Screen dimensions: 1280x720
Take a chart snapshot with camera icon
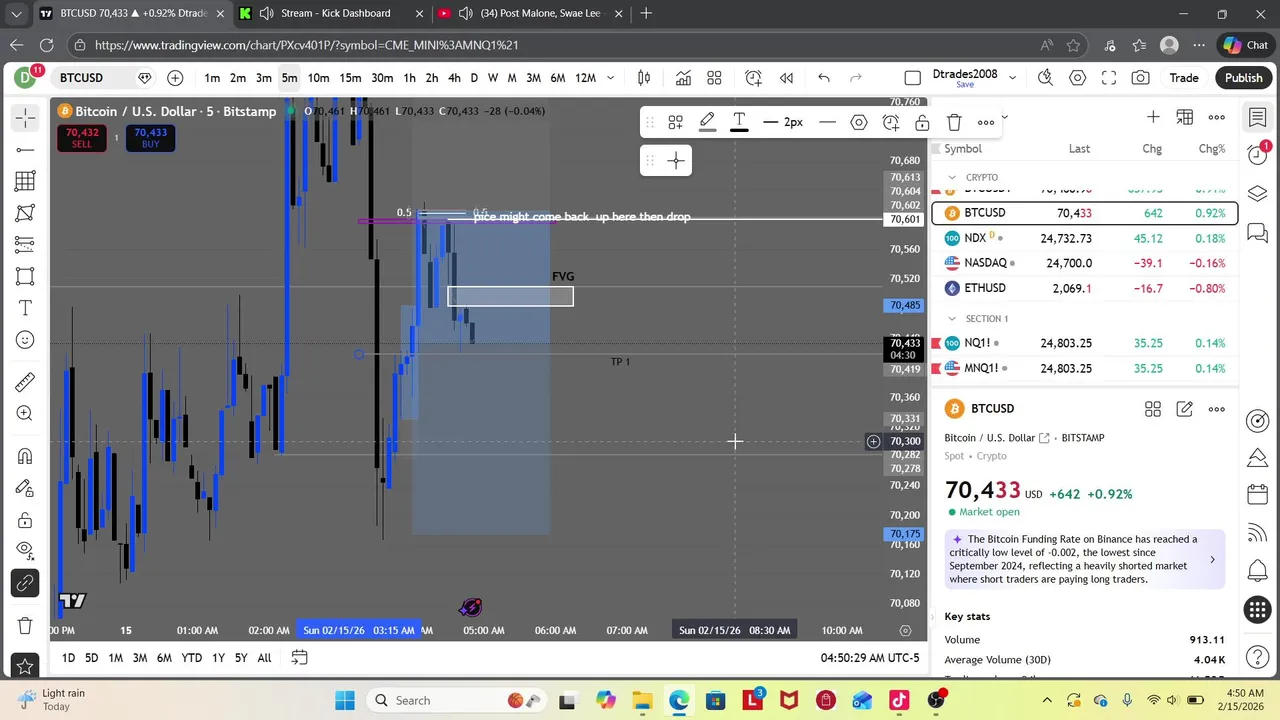1141,78
